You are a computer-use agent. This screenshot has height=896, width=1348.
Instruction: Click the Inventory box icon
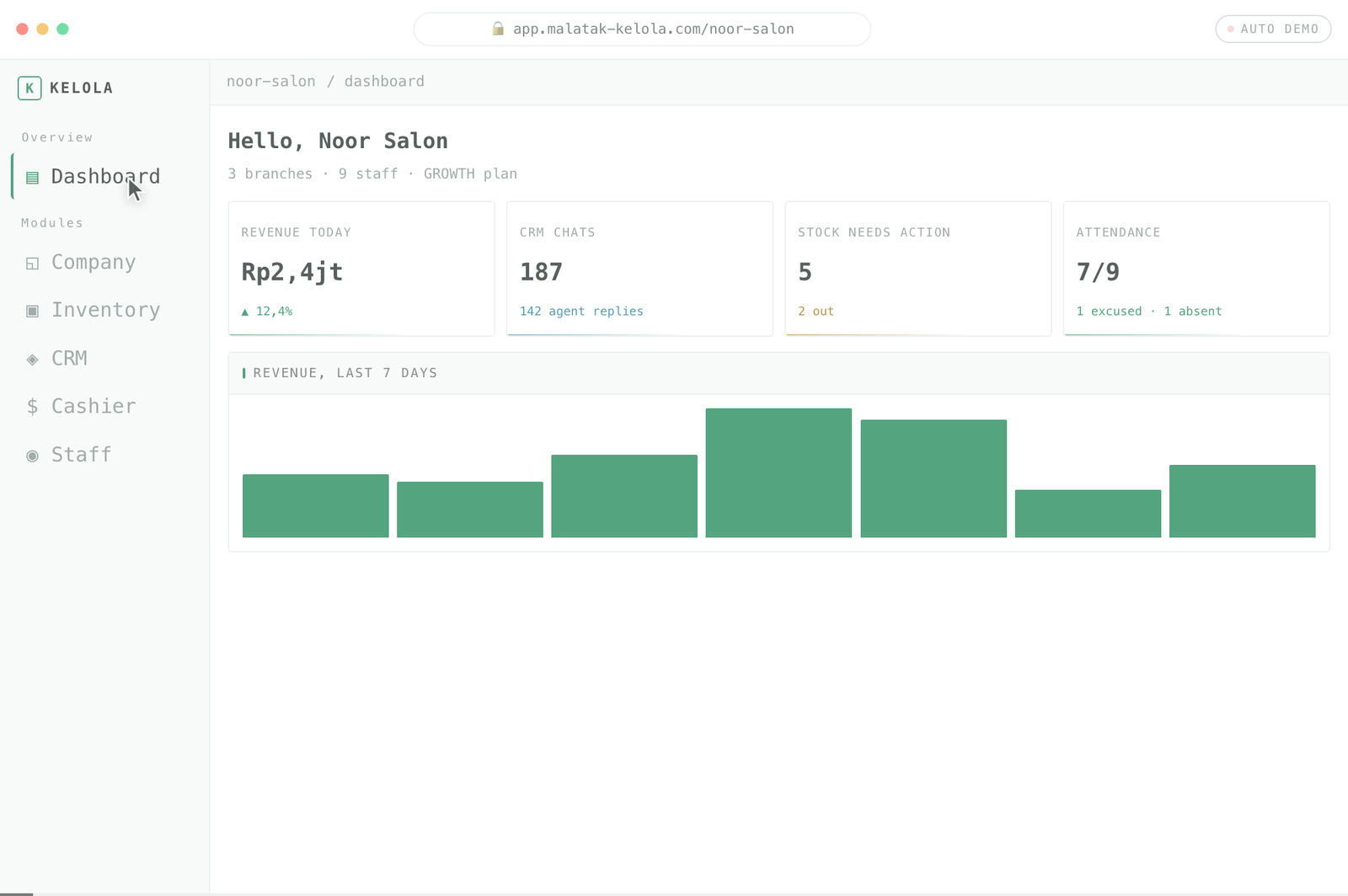tap(32, 311)
